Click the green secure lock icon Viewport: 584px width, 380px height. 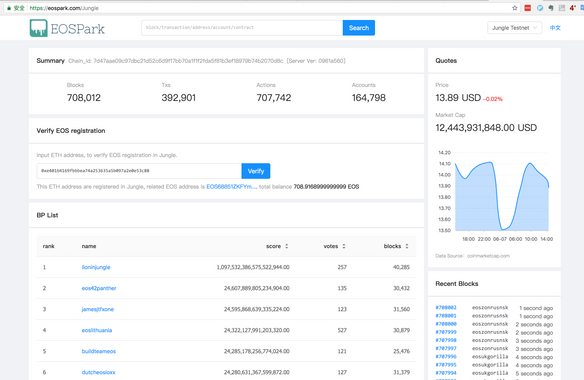point(9,8)
